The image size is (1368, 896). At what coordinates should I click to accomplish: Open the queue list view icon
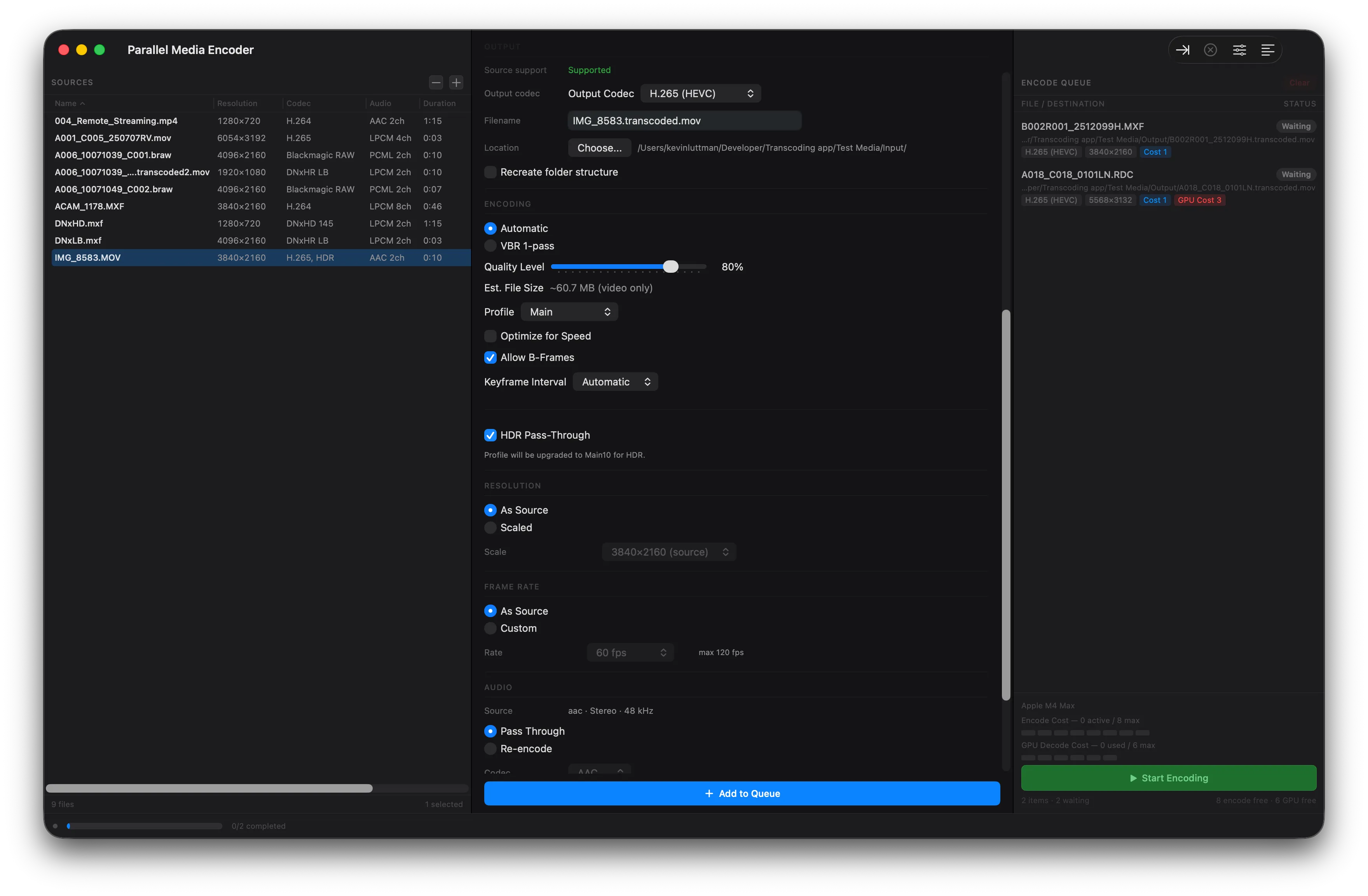pyautogui.click(x=1267, y=49)
